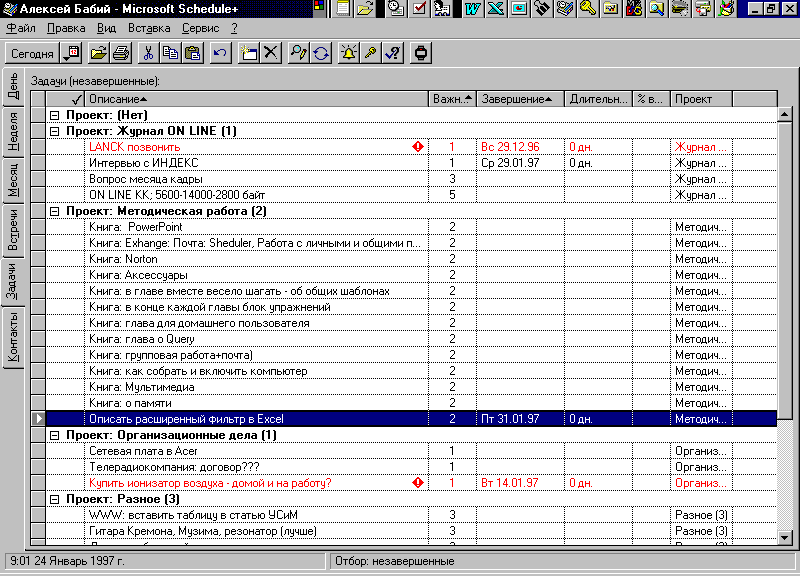This screenshot has width=800, height=576.
Task: Click the Длительн... column header
Action: 598,99
